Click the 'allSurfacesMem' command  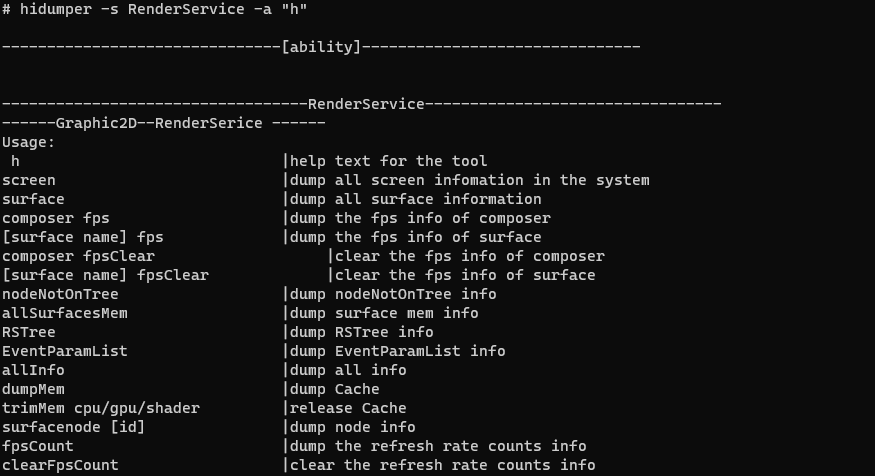coord(65,313)
